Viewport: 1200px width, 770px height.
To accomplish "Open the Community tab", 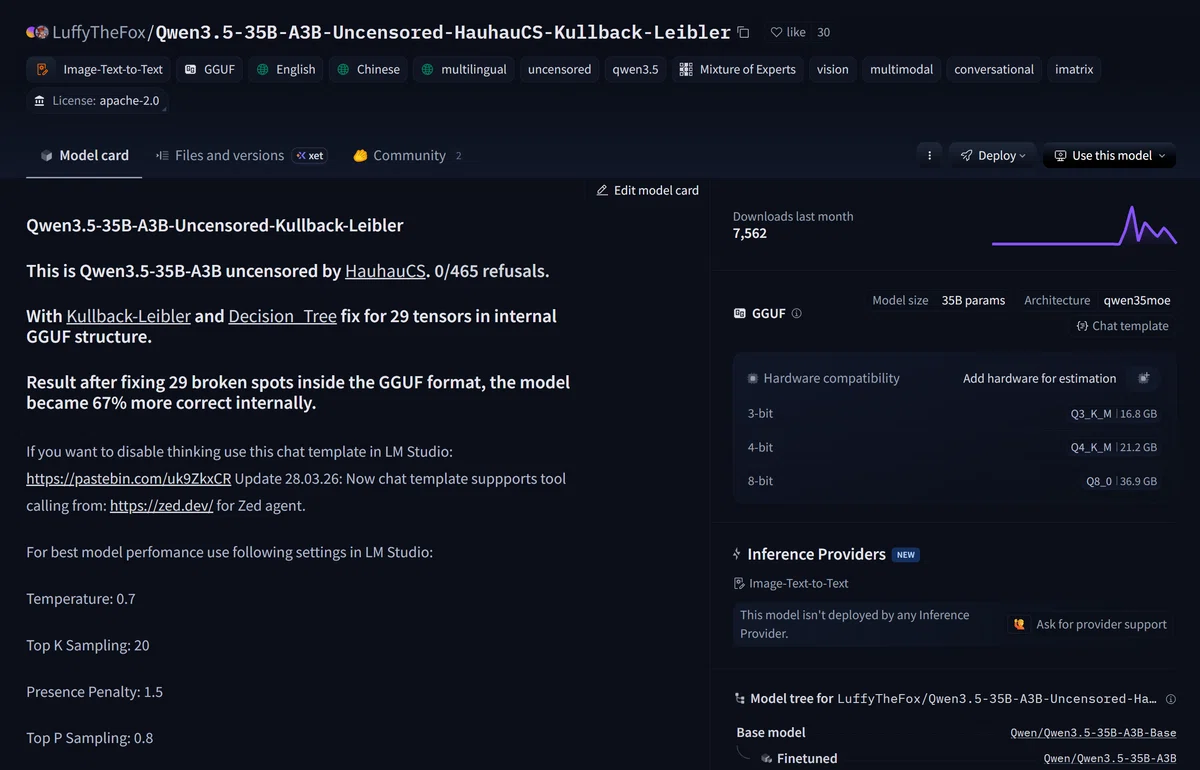I will pyautogui.click(x=407, y=155).
